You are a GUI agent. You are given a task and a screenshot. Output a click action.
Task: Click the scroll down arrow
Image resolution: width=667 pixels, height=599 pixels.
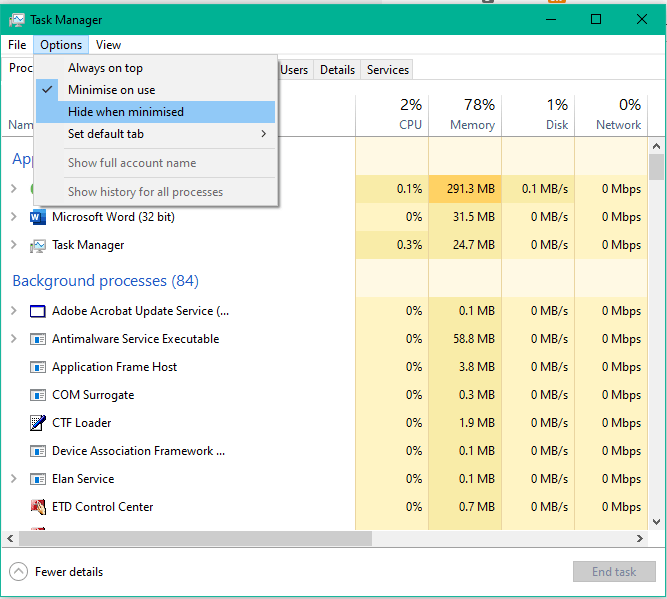[x=656, y=522]
